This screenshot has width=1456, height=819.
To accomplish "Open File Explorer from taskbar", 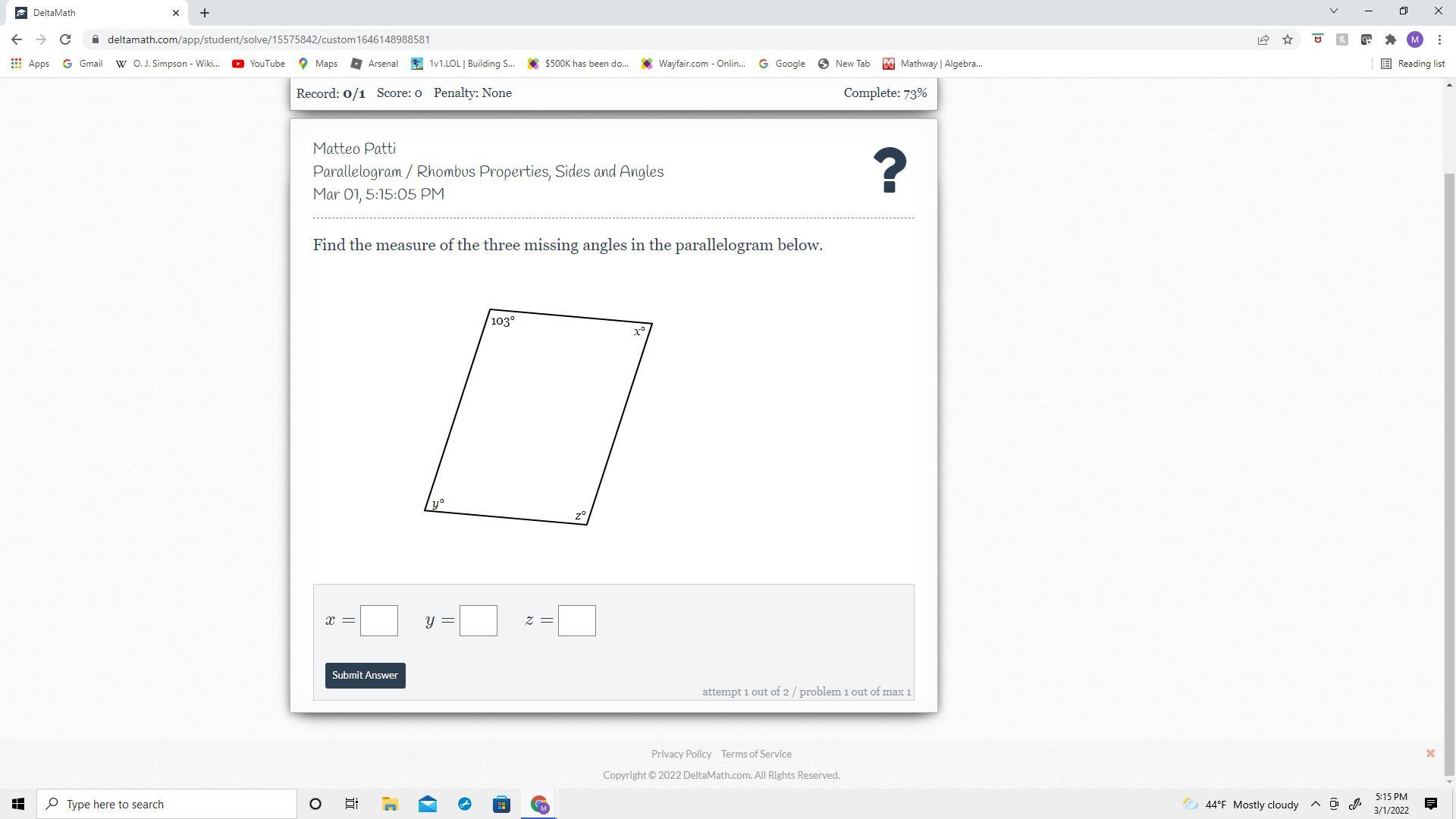I will [390, 804].
